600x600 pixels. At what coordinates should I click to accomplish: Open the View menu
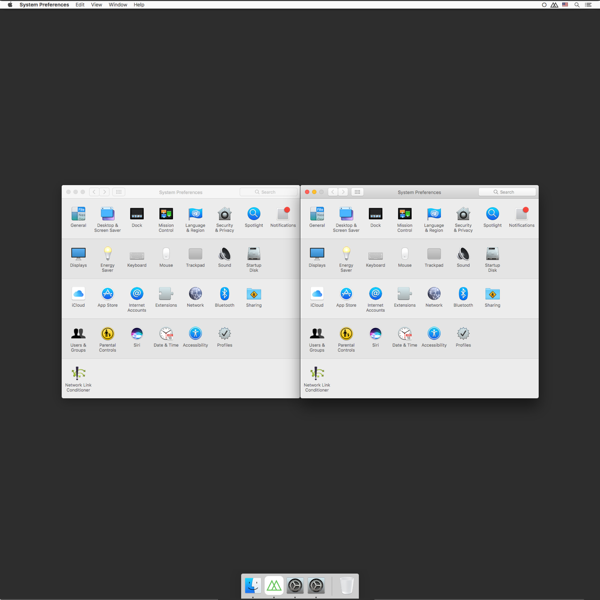coord(96,5)
